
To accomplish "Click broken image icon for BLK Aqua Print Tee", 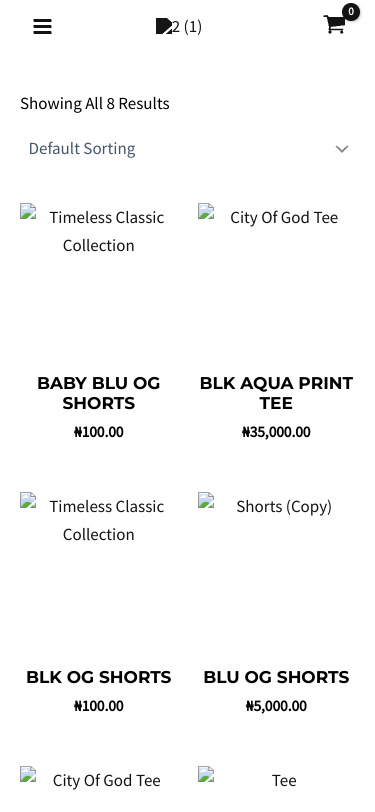I will point(206,212).
